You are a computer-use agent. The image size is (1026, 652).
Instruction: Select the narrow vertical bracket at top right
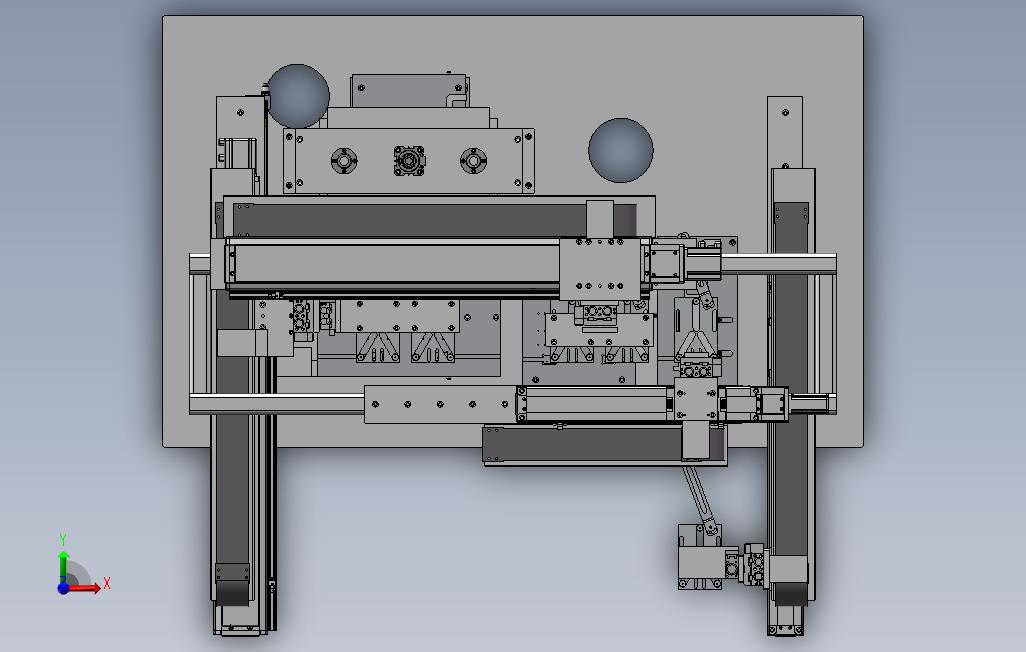[x=785, y=132]
